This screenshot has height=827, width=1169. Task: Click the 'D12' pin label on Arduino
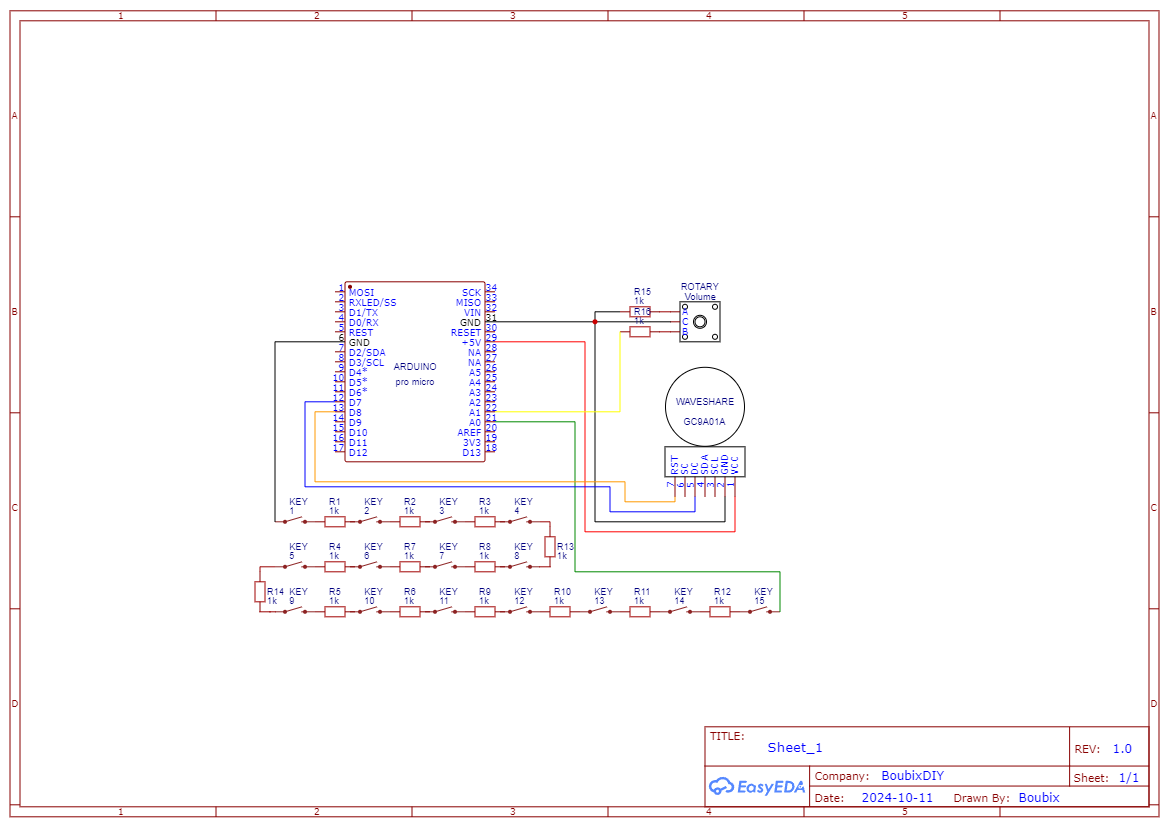click(358, 453)
